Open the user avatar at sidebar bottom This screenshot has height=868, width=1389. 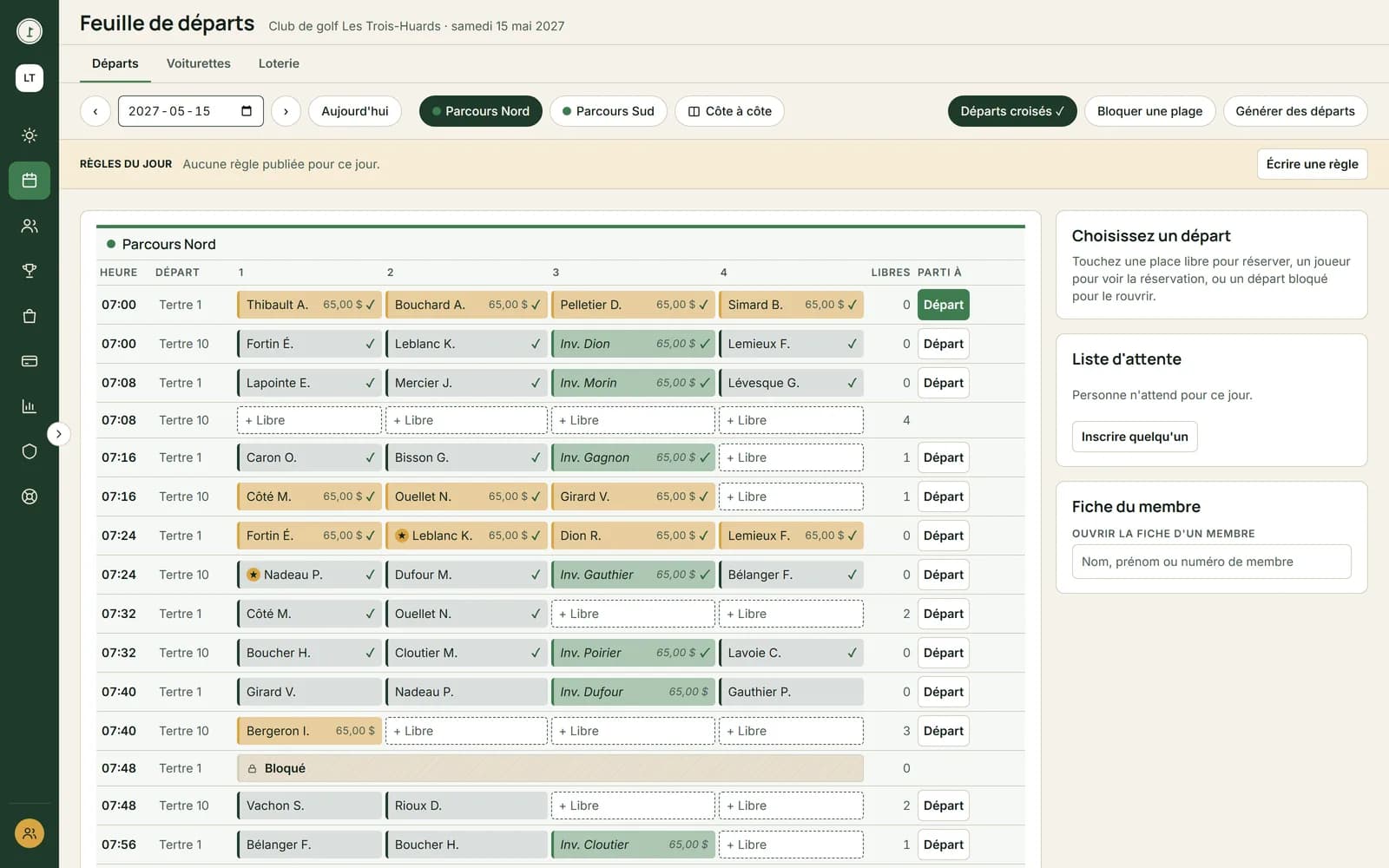click(30, 833)
